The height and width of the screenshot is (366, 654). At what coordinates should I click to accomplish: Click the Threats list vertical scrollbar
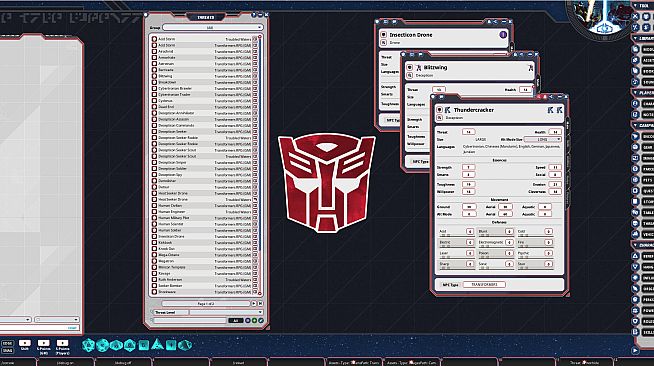(x=260, y=165)
